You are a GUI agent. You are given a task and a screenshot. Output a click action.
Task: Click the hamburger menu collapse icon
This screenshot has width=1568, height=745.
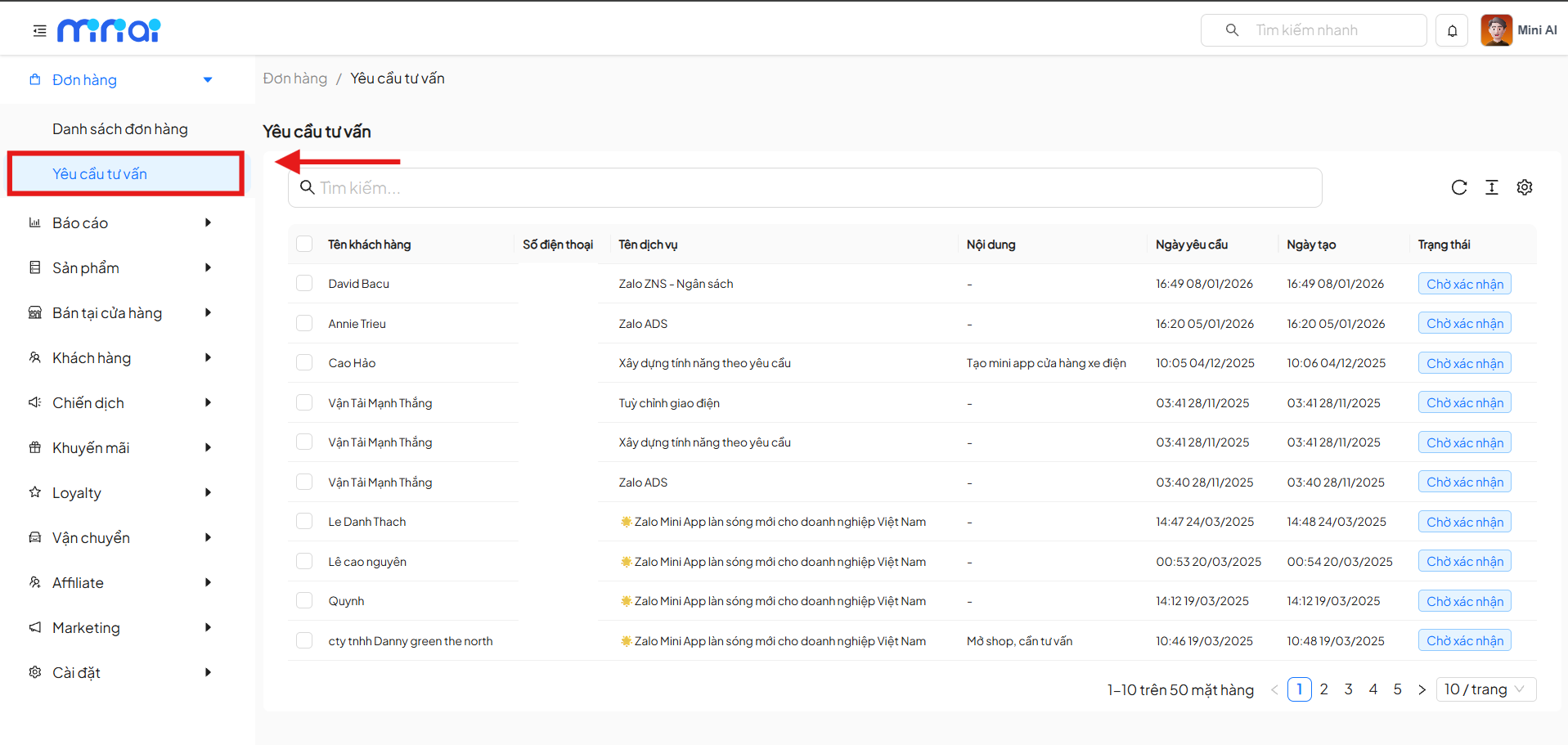(x=39, y=31)
